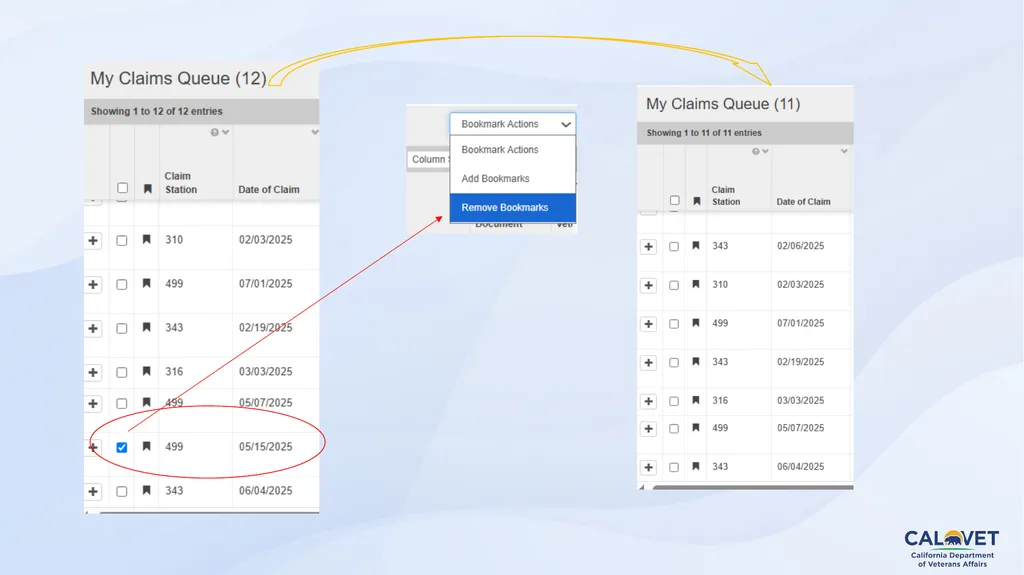The height and width of the screenshot is (575, 1024).
Task: Click the help icon above Claim Station in 12-entry queue
Action: (214, 132)
